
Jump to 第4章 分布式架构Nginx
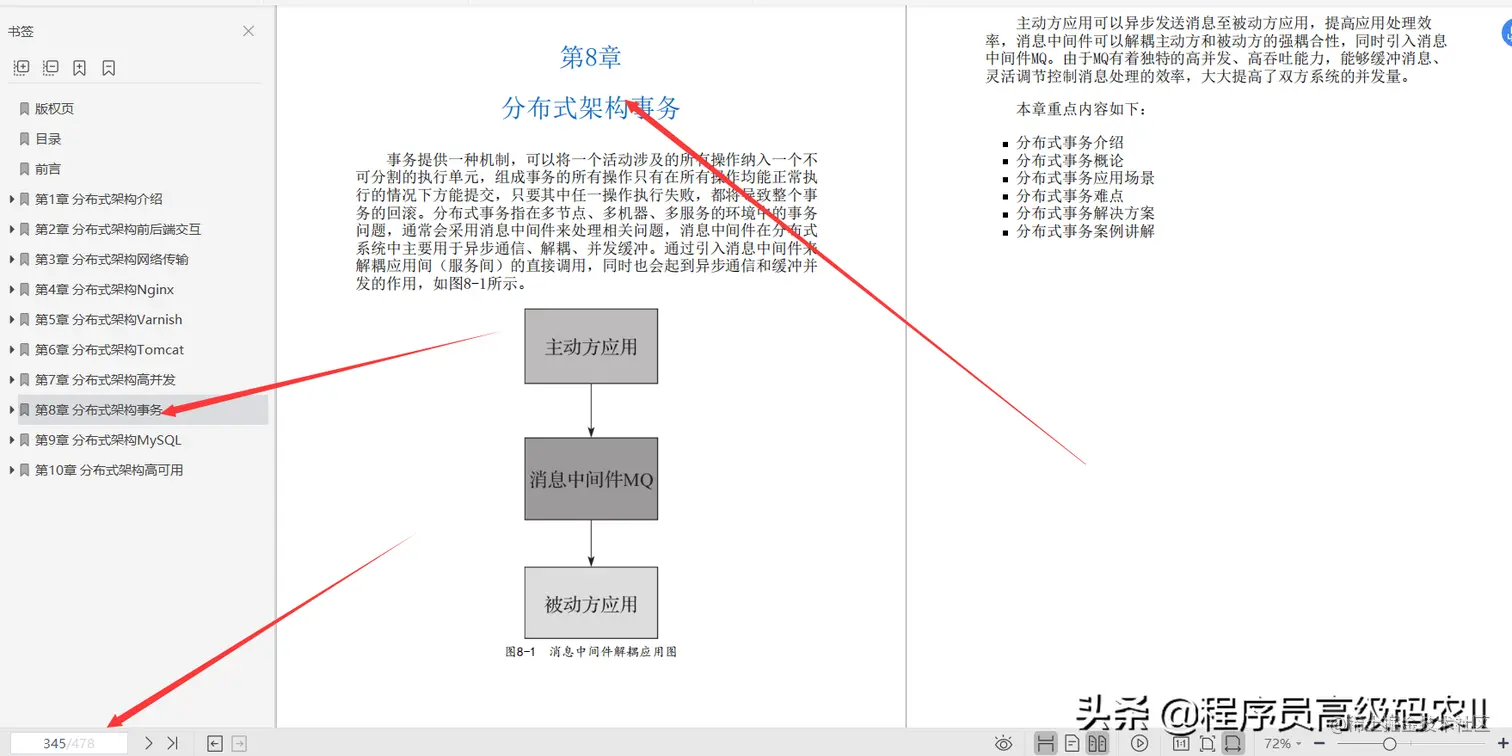tap(105, 289)
